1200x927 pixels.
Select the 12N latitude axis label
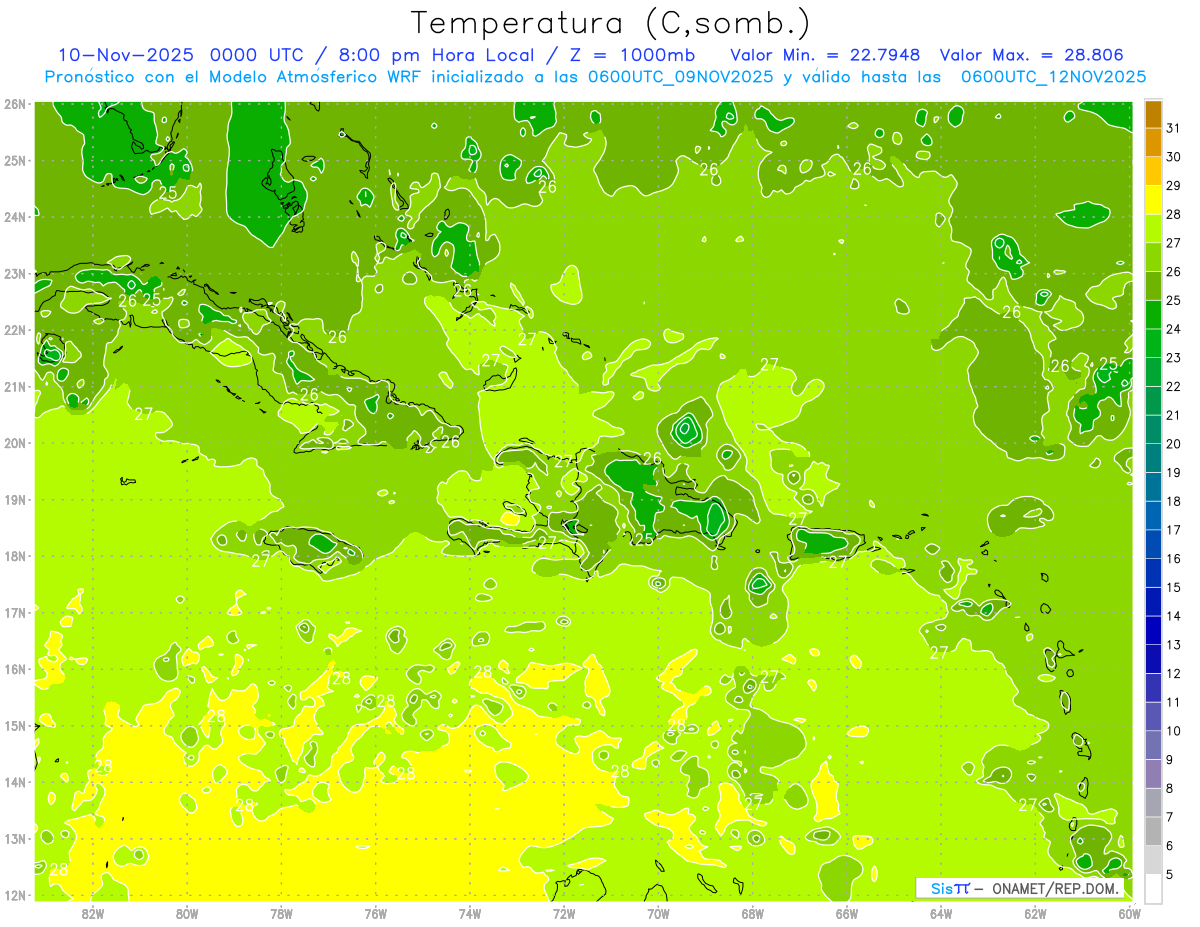click(15, 895)
